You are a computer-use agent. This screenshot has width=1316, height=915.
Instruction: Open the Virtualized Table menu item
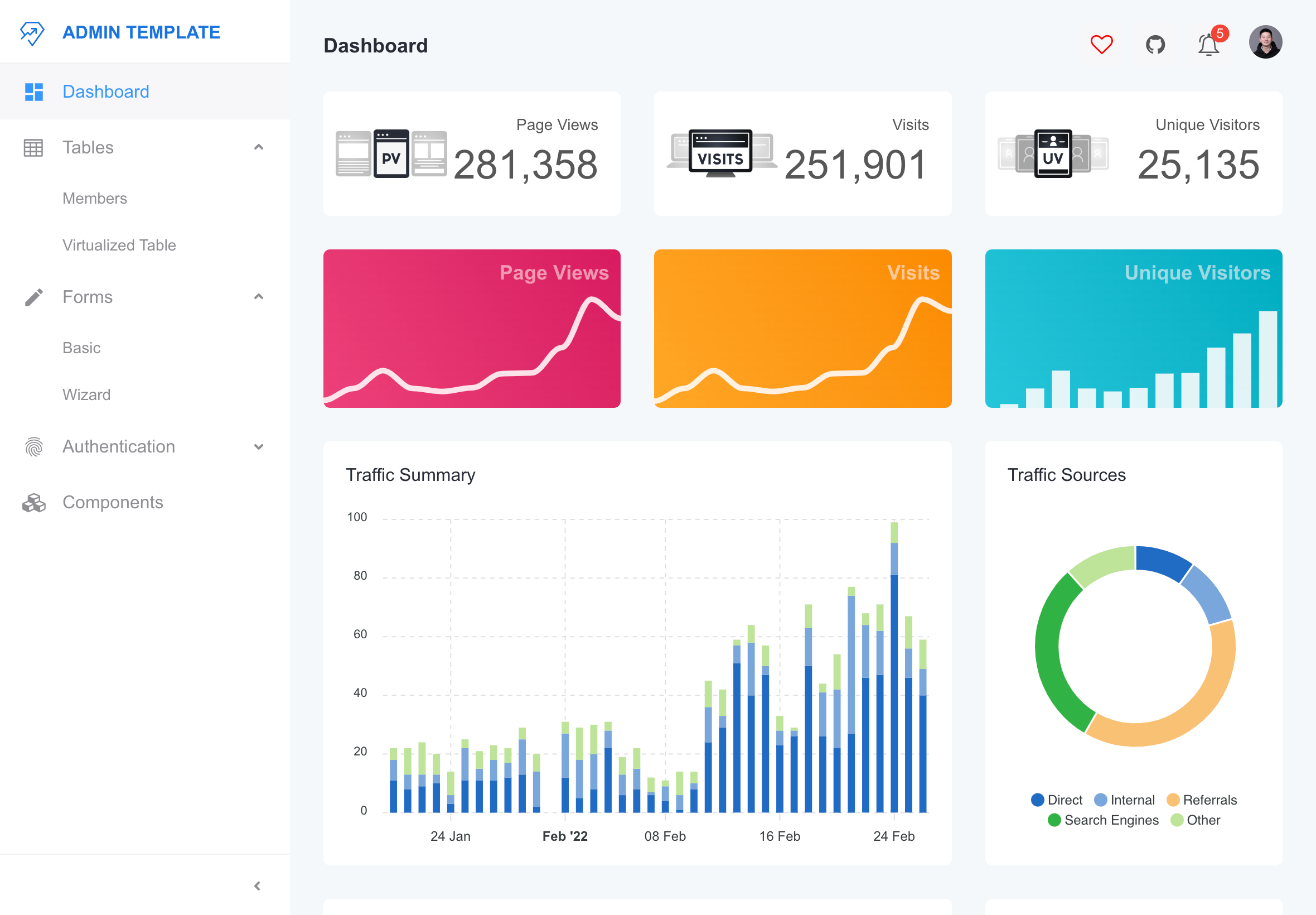pyautogui.click(x=119, y=245)
